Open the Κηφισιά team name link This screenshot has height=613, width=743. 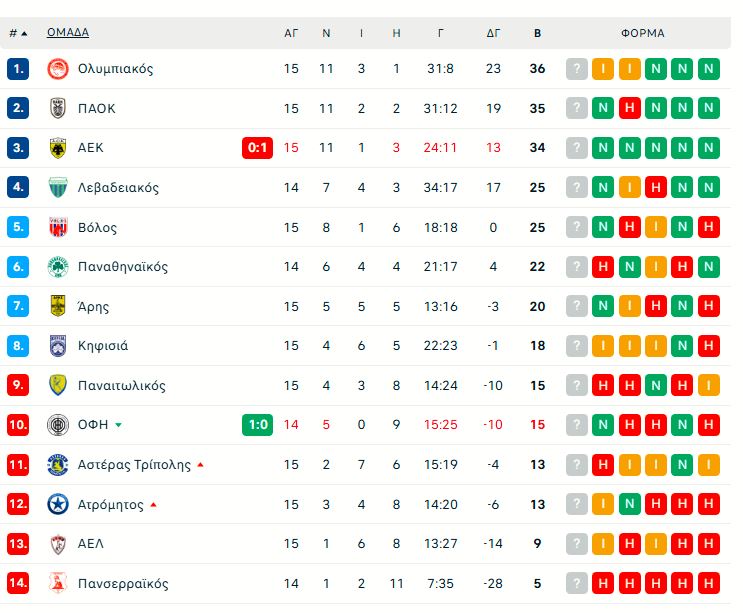103,346
